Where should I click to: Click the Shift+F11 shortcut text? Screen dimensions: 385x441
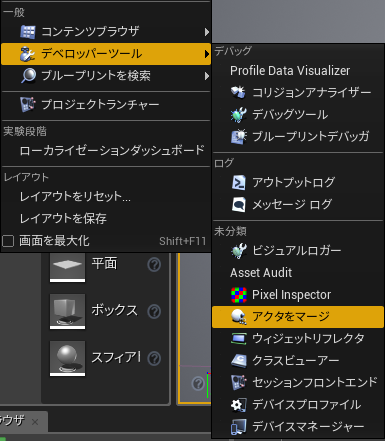coord(183,241)
